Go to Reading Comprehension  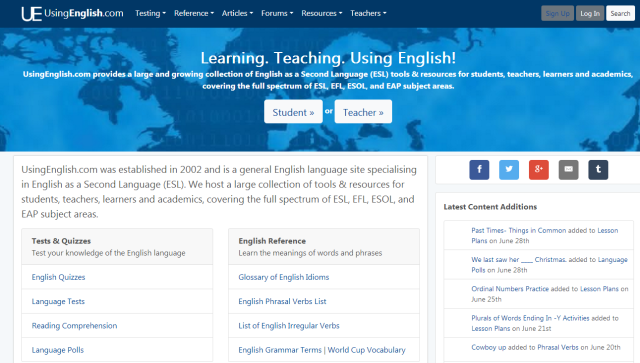pyautogui.click(x=74, y=325)
